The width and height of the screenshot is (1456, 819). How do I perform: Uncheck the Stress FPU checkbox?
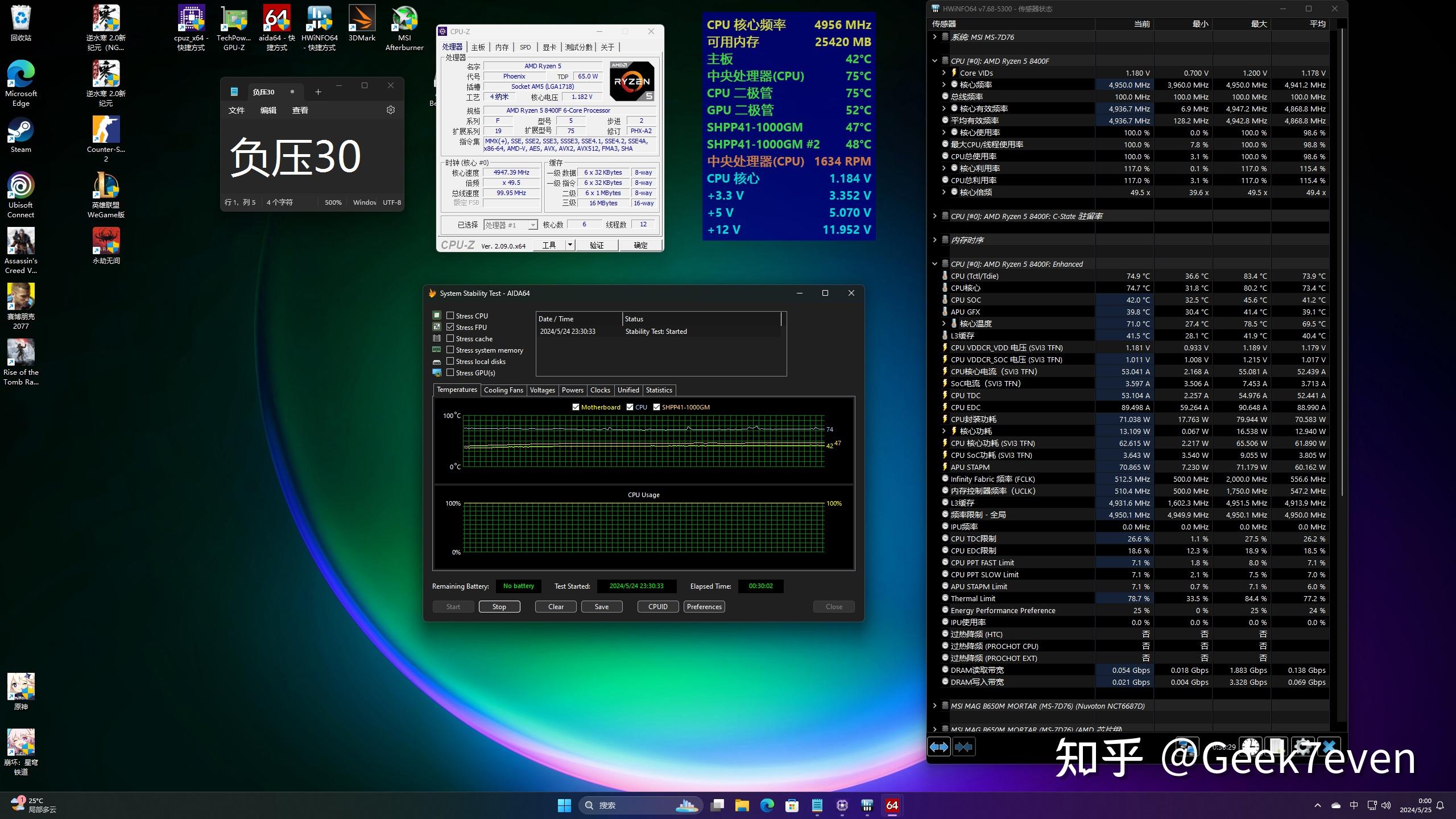point(450,327)
